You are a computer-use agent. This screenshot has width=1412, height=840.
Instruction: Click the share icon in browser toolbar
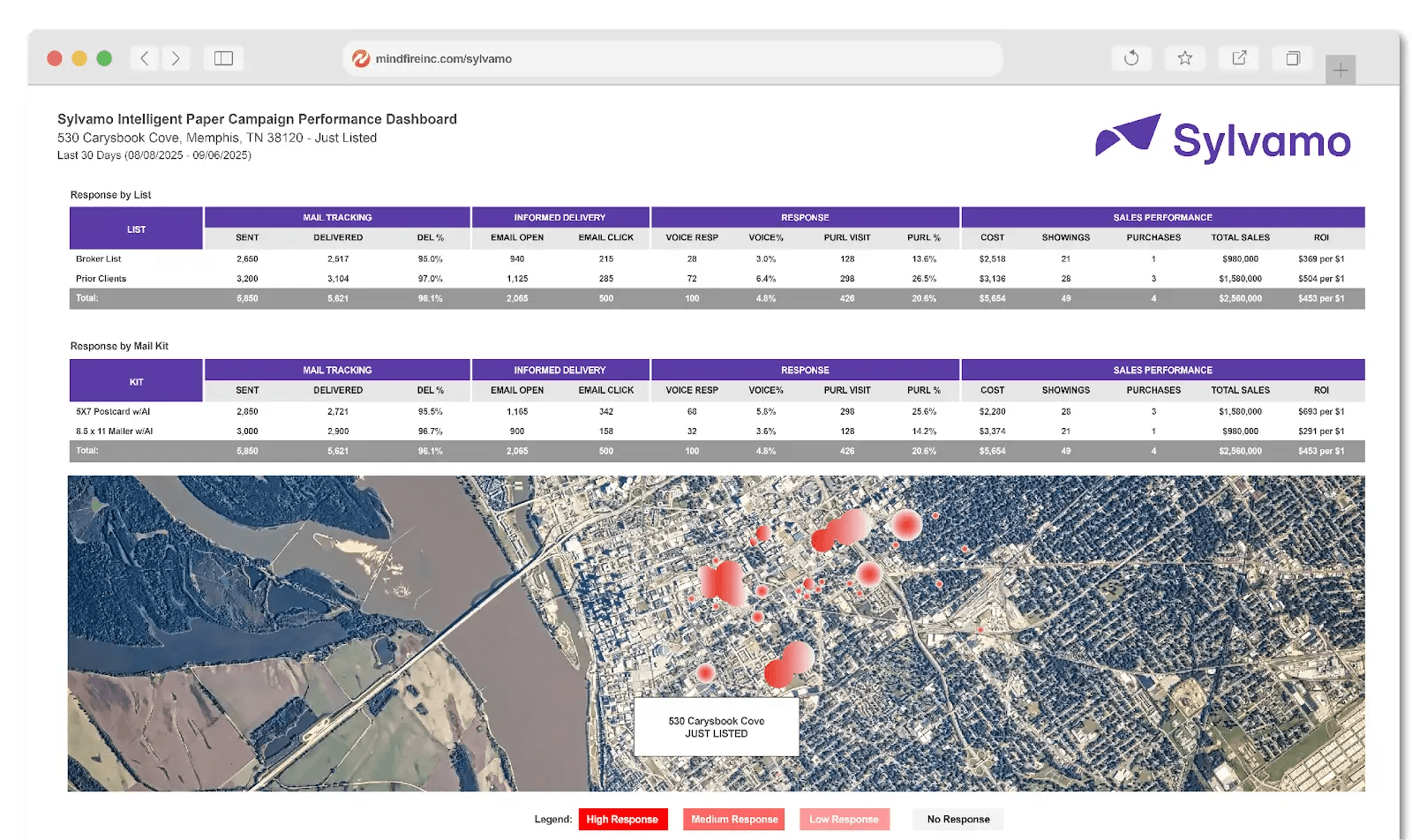[x=1239, y=58]
